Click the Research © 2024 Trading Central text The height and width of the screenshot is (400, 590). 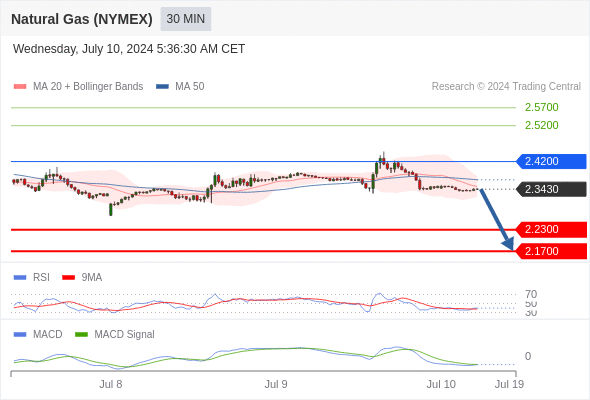point(506,87)
